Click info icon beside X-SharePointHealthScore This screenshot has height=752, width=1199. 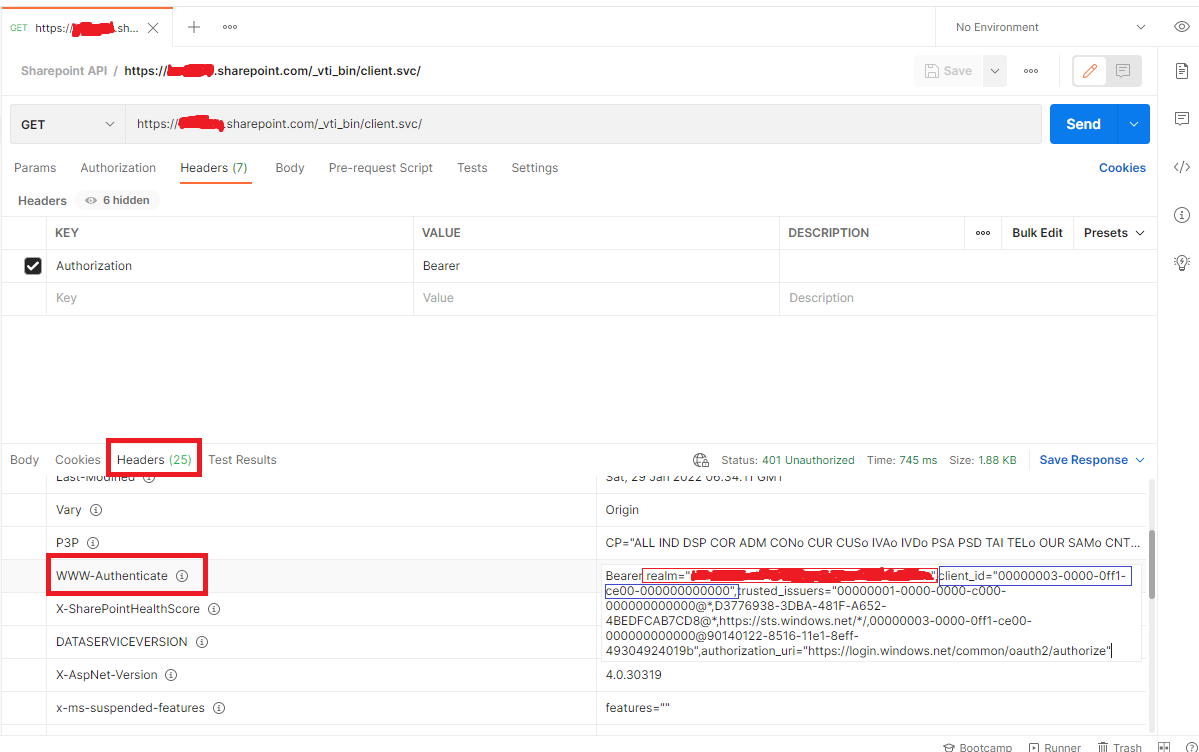[x=214, y=609]
